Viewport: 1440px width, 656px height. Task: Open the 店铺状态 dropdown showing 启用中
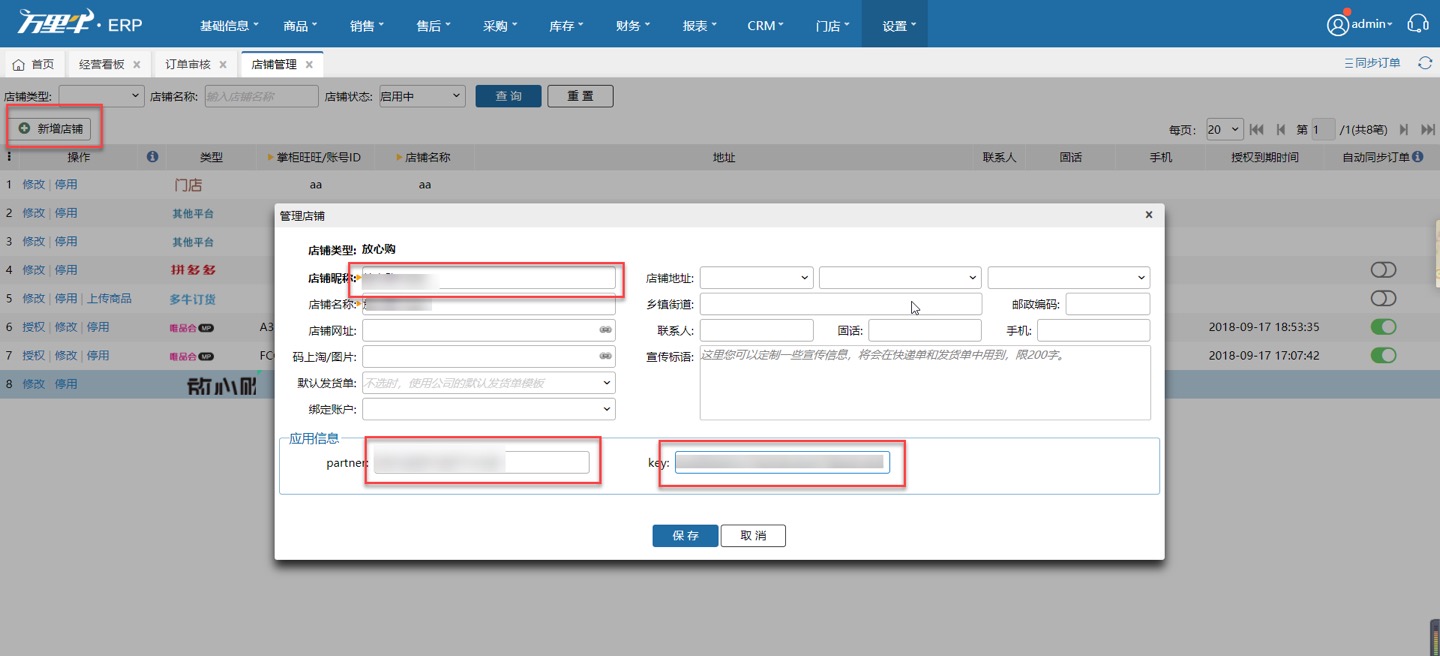(x=422, y=97)
